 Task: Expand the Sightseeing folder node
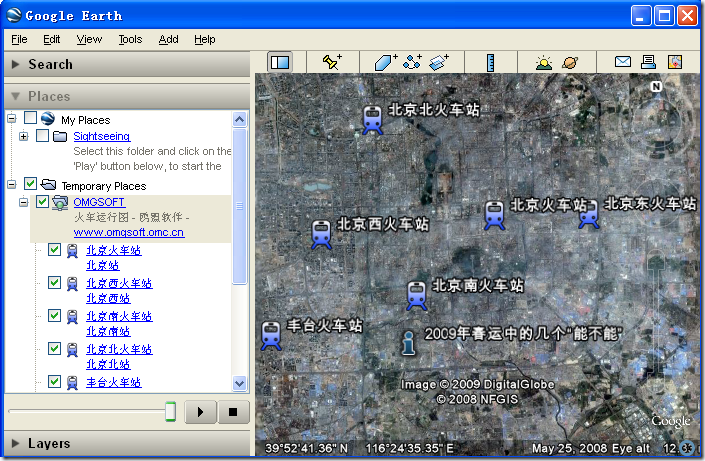pos(24,136)
